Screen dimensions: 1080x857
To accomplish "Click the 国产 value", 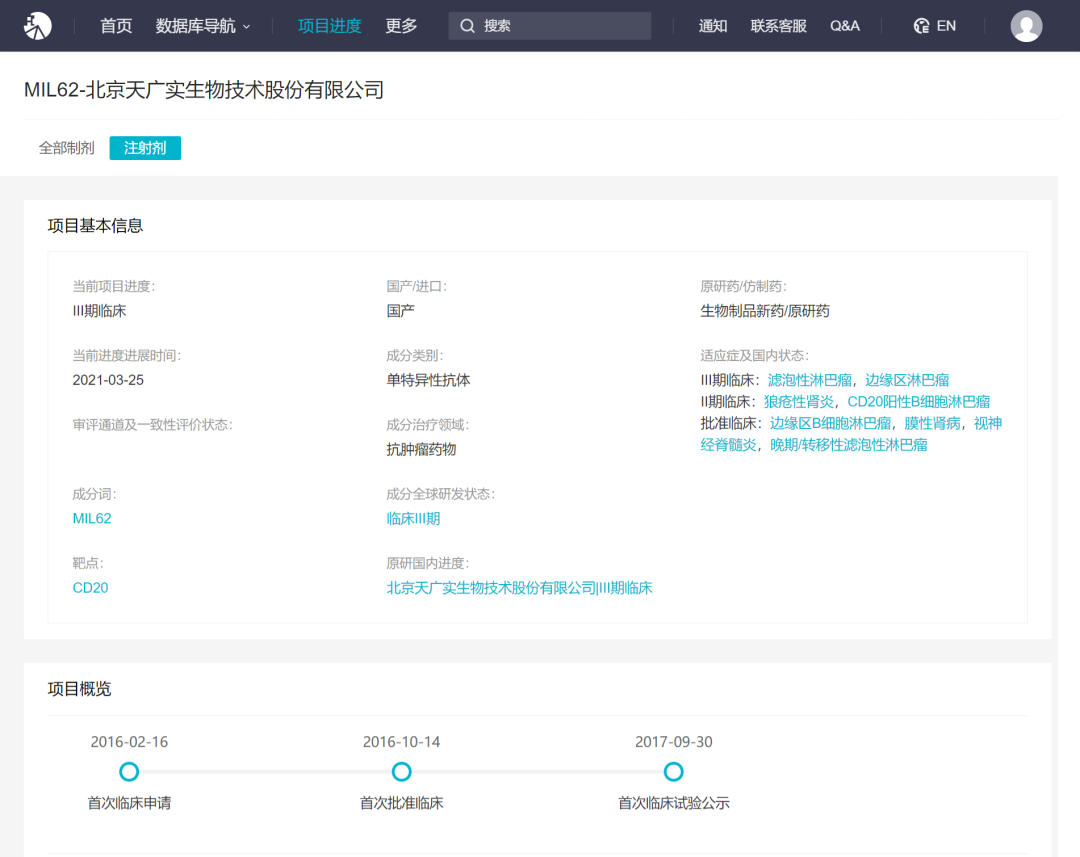I will 400,311.
